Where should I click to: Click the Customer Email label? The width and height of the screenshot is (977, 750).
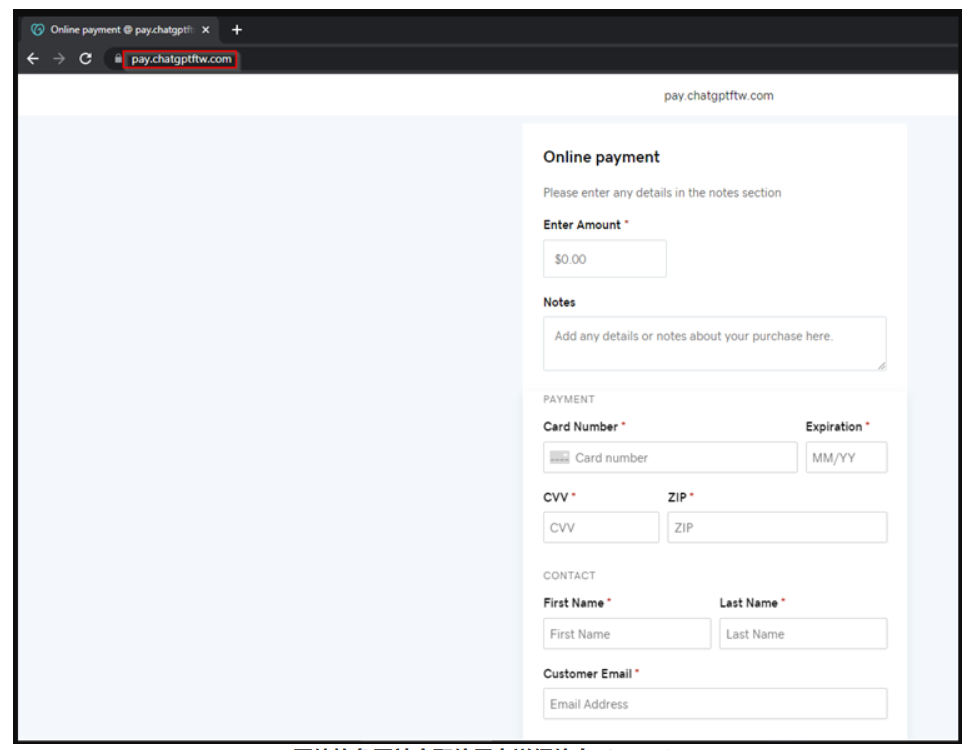pos(588,674)
